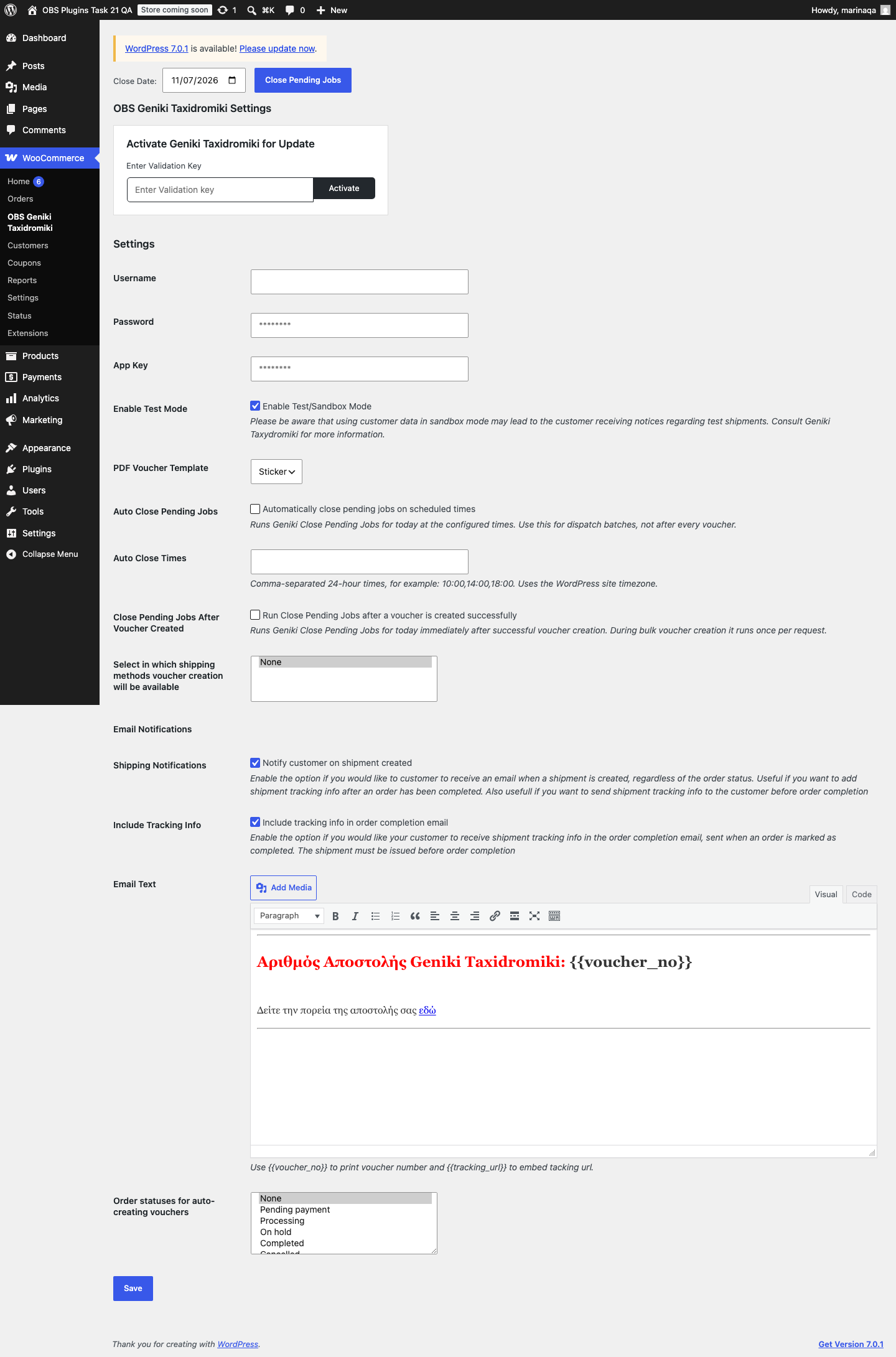Uncheck Include tracking info in completion email
Image resolution: width=896 pixels, height=1357 pixels.
pyautogui.click(x=255, y=822)
